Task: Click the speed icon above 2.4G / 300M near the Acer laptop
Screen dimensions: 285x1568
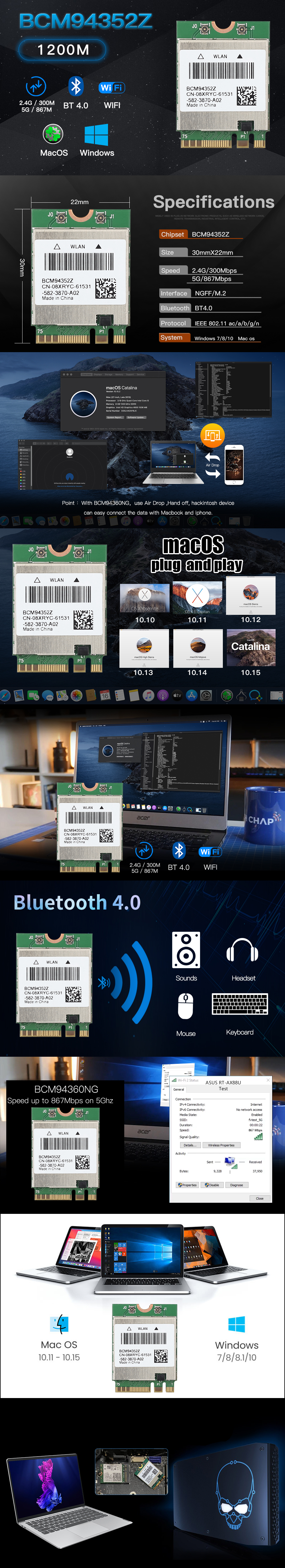Action: [144, 850]
